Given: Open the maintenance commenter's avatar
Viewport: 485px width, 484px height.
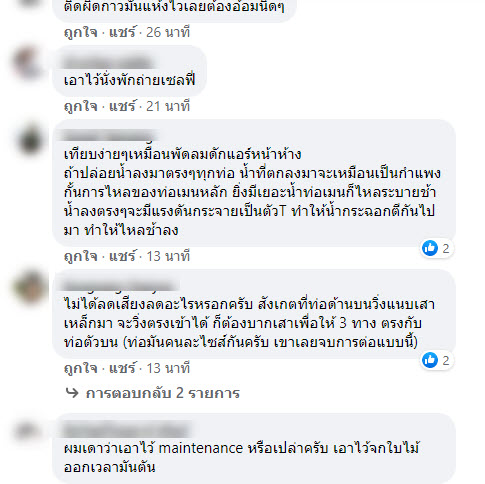Looking at the screenshot, I should [x=28, y=431].
